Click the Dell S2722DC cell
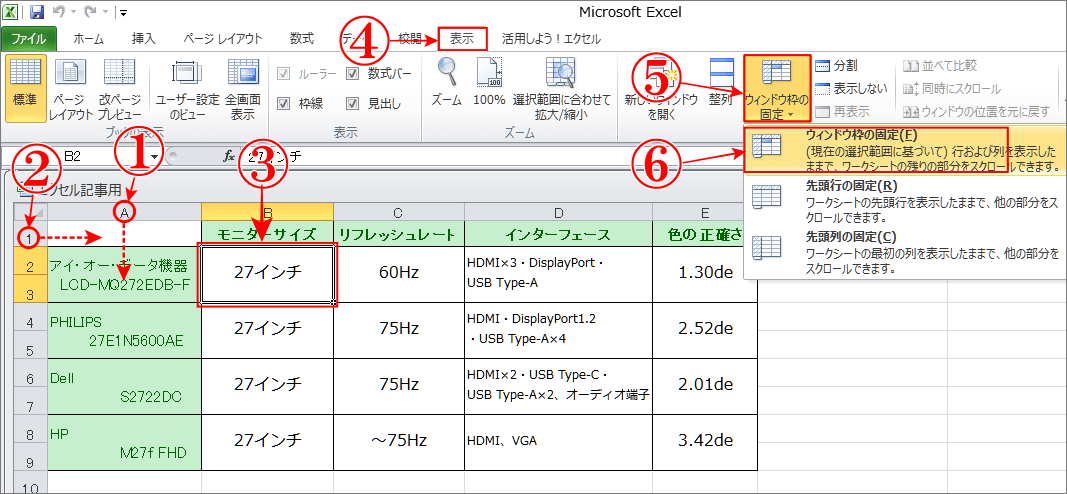 [125, 386]
